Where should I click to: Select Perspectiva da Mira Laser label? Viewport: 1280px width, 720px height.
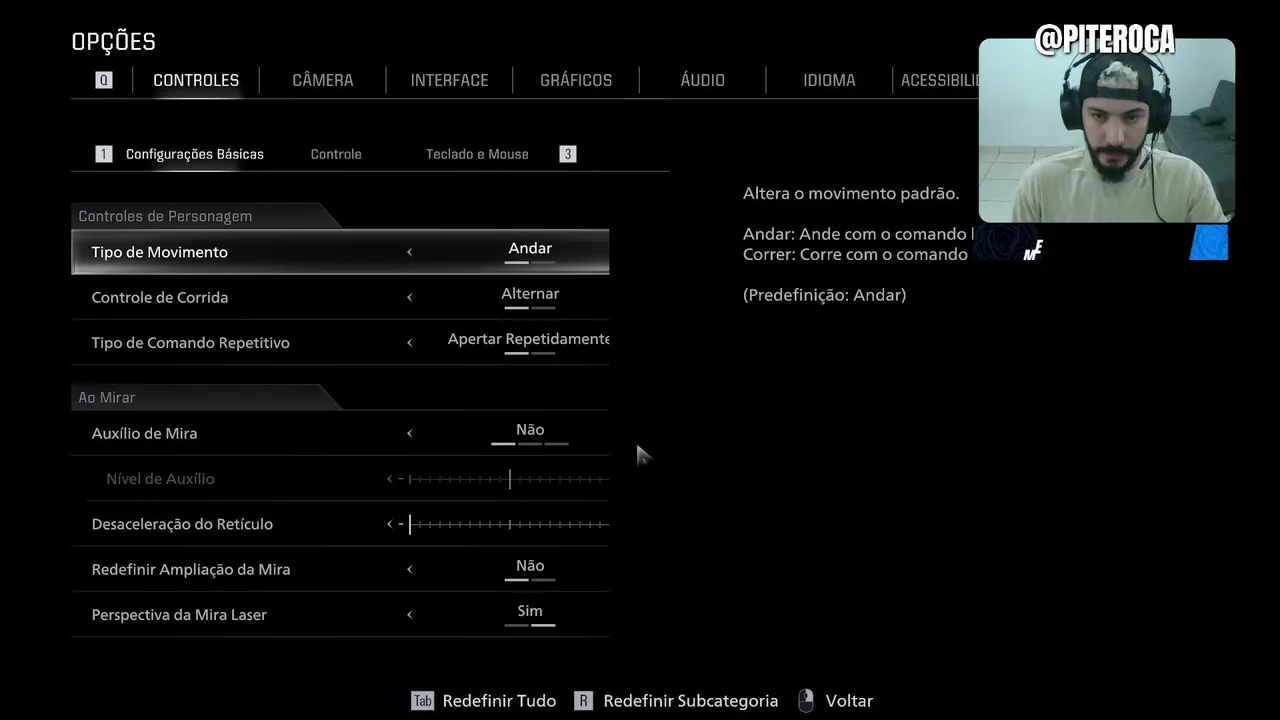click(x=179, y=614)
